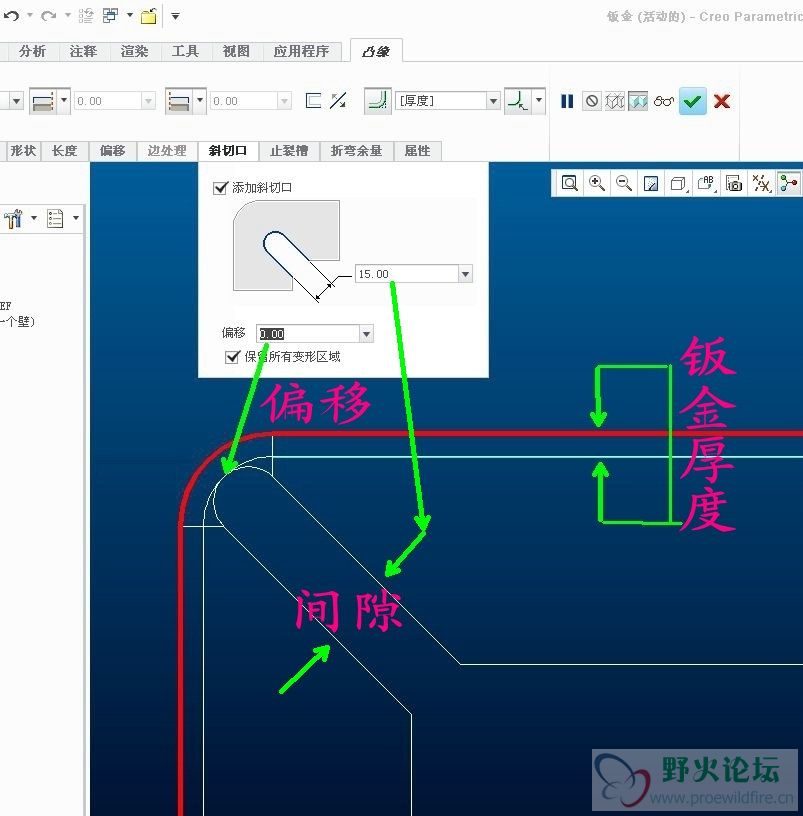Toggle the attached shaded preview icon
The width and height of the screenshot is (803, 816).
[638, 100]
